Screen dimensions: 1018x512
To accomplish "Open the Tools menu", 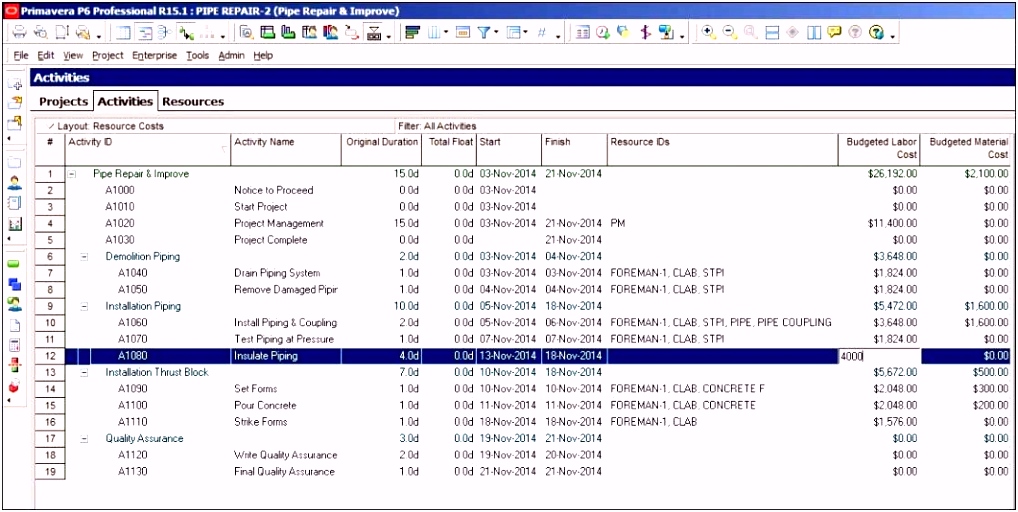I will pos(197,56).
